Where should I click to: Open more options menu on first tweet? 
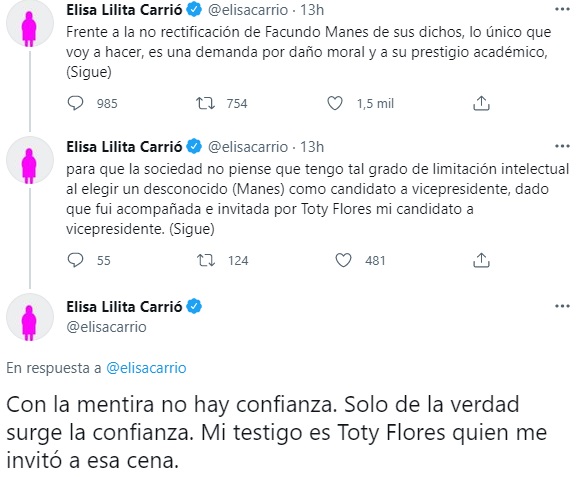coord(562,10)
